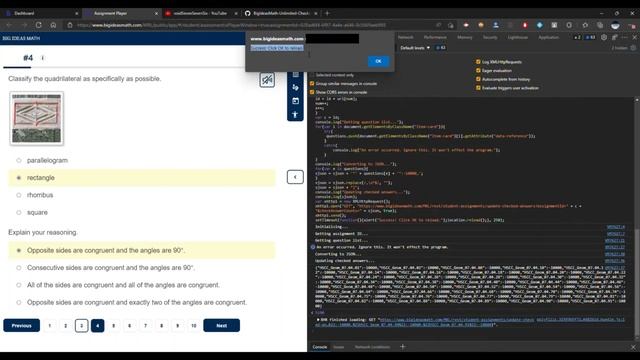640x360 pixels.
Task: Click the Previous button
Action: [22, 325]
